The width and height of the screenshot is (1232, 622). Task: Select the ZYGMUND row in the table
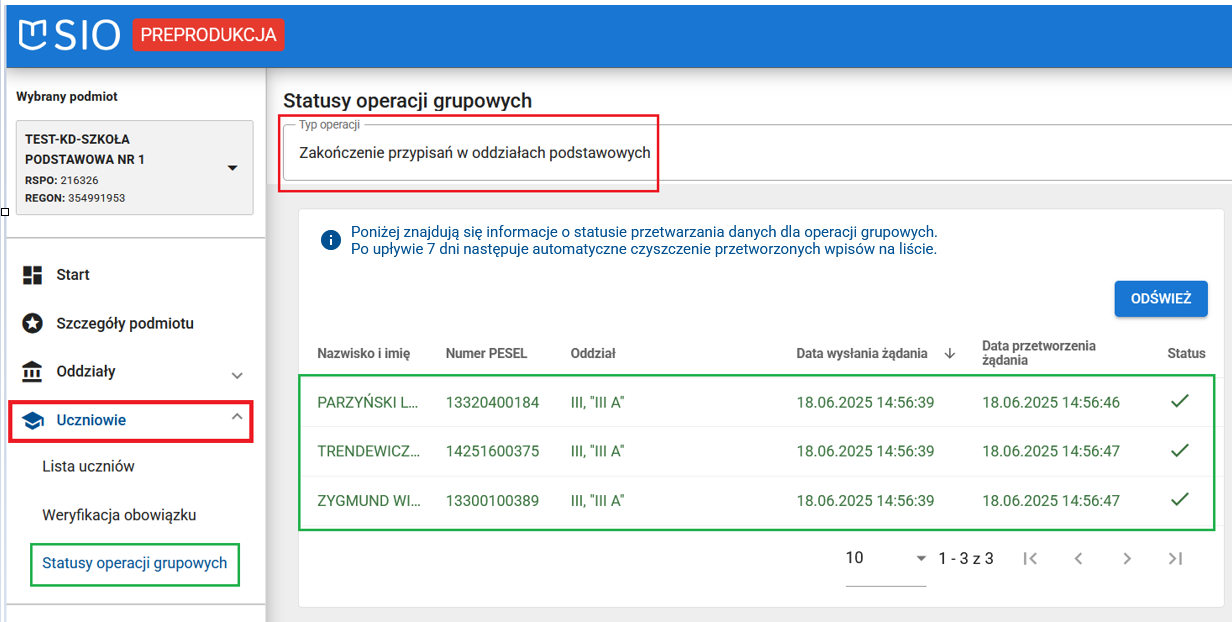tap(368, 501)
